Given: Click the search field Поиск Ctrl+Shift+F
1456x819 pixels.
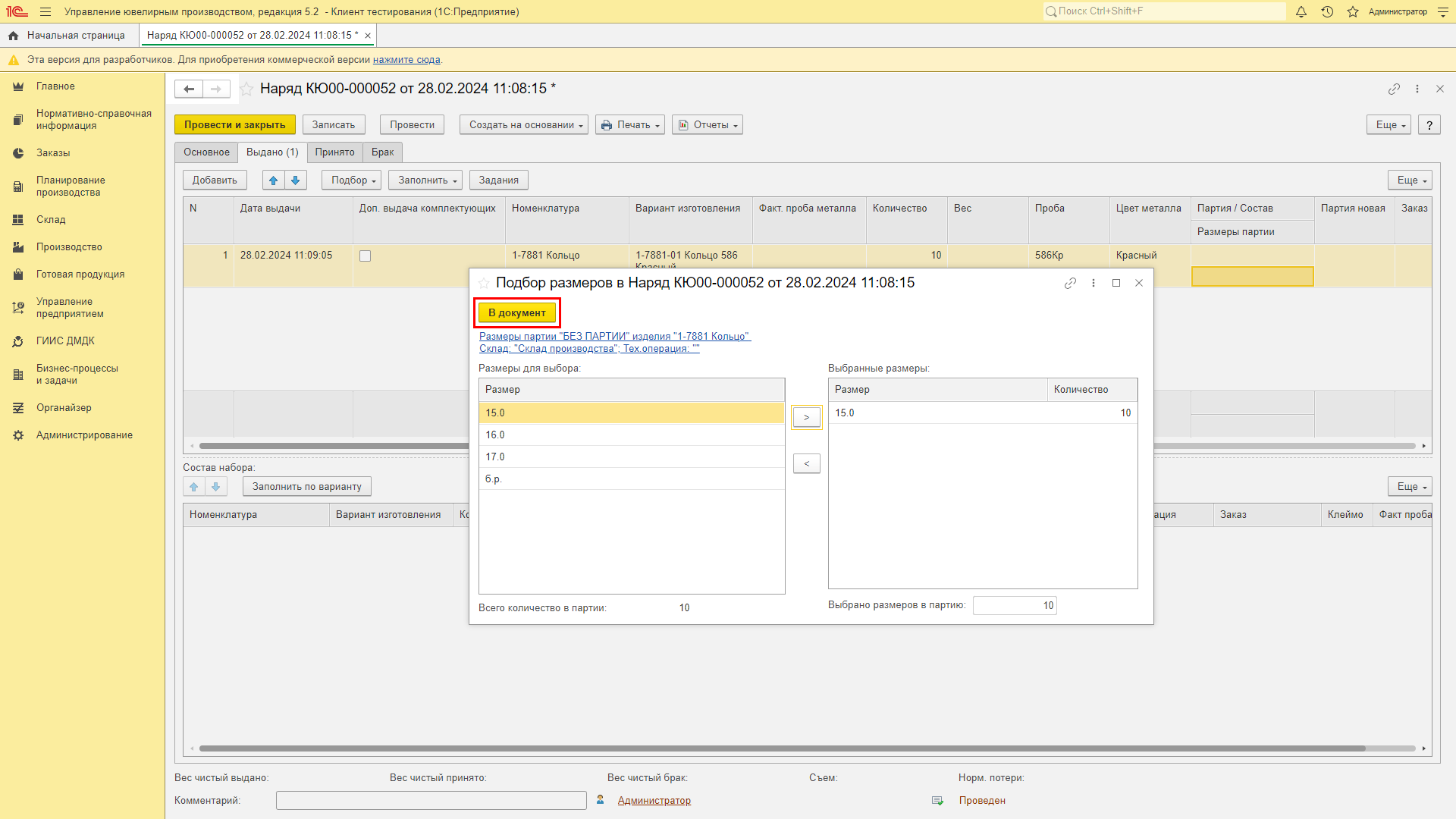Looking at the screenshot, I should point(1164,11).
